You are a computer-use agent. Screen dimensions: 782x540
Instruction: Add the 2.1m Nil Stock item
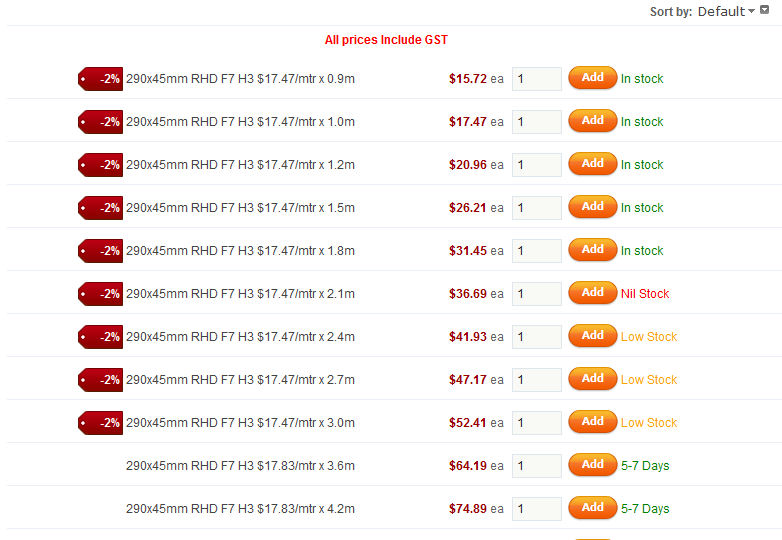click(592, 293)
